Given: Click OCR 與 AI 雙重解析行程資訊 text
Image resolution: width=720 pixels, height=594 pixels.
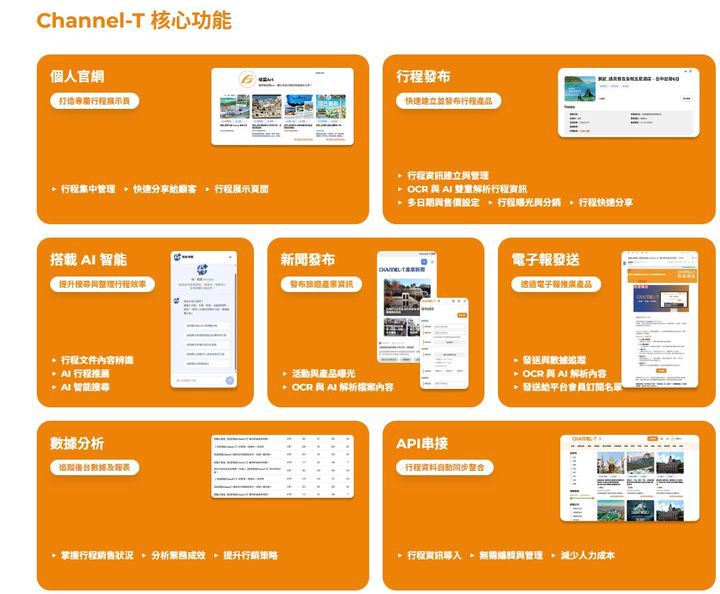Looking at the screenshot, I should point(467,189).
